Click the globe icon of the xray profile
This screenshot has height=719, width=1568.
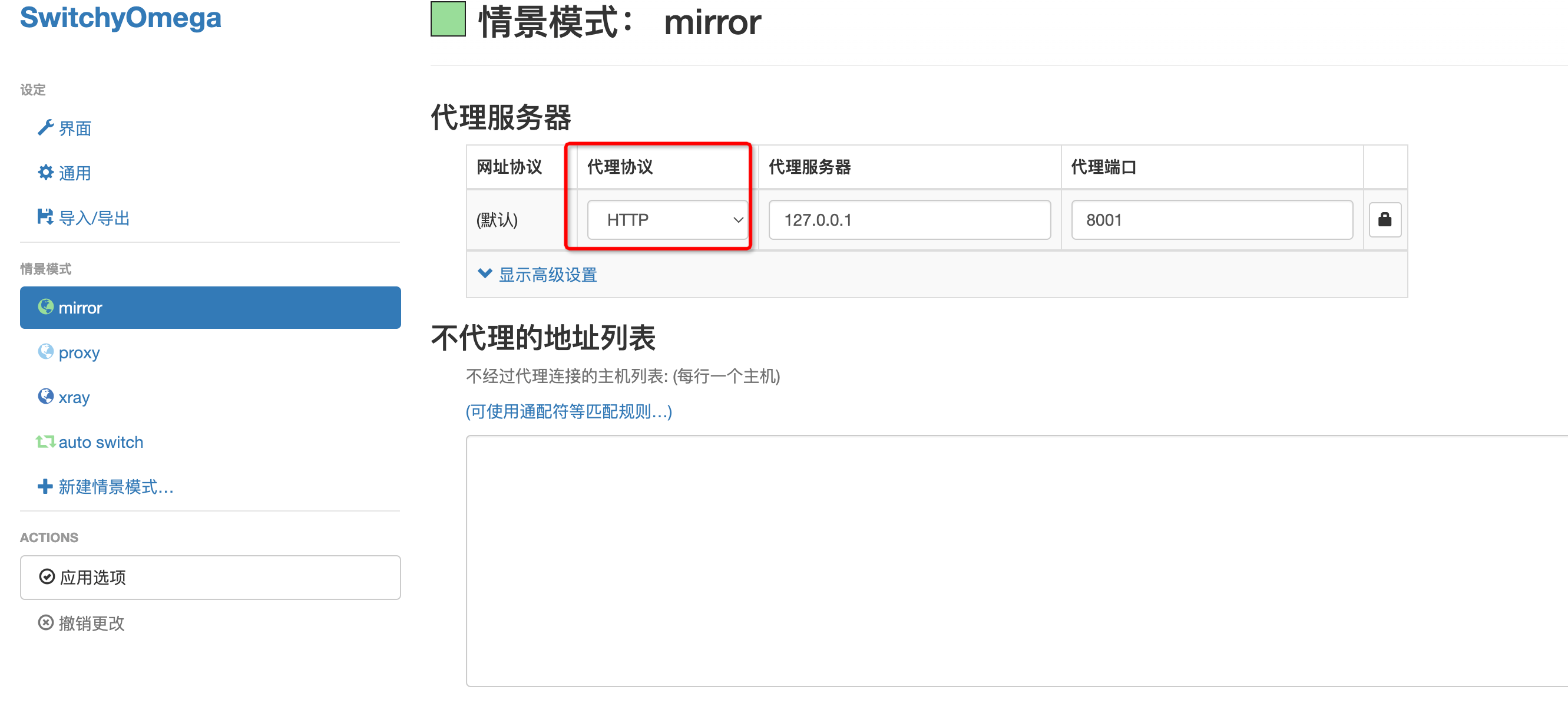(45, 396)
